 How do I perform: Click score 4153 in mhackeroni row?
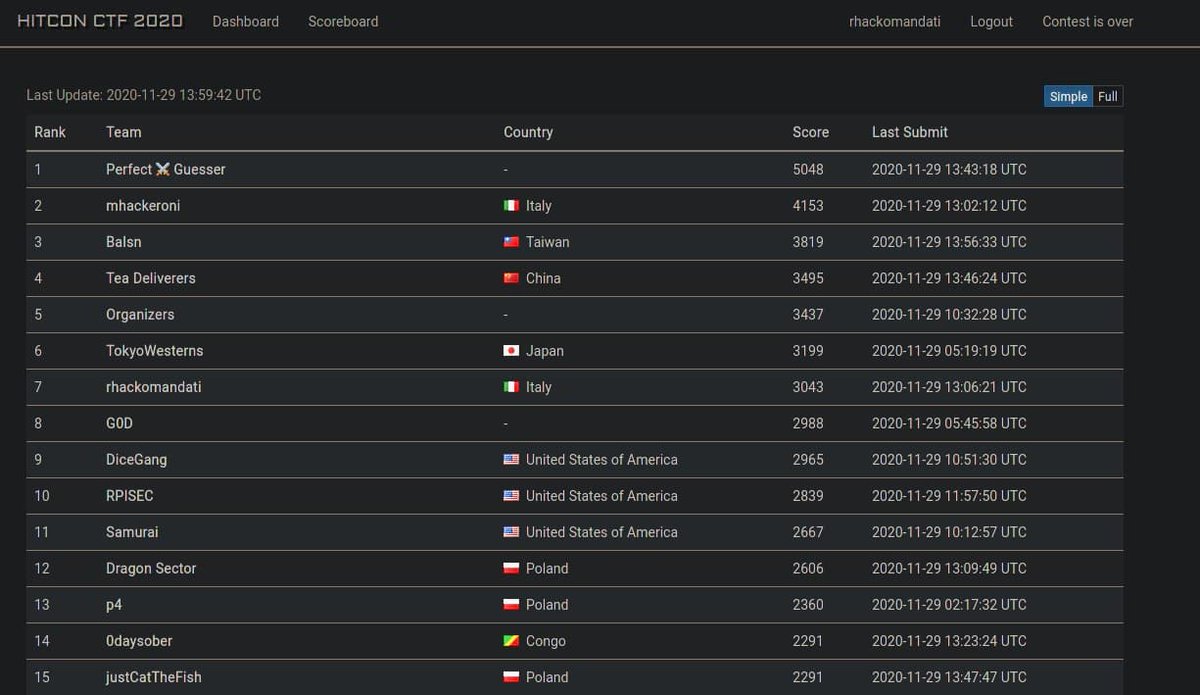point(808,206)
